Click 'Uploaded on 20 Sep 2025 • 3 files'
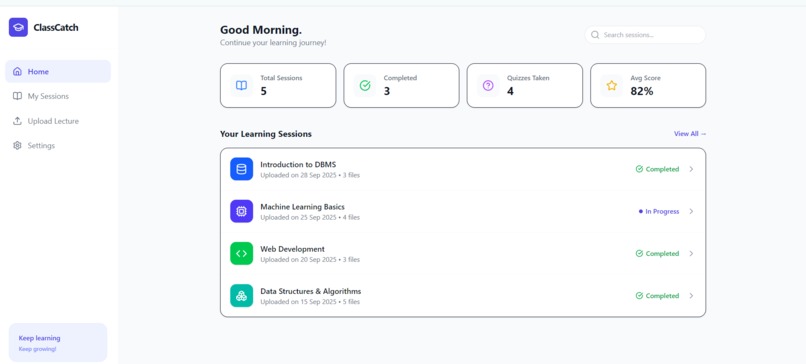806x364 pixels. coord(310,260)
